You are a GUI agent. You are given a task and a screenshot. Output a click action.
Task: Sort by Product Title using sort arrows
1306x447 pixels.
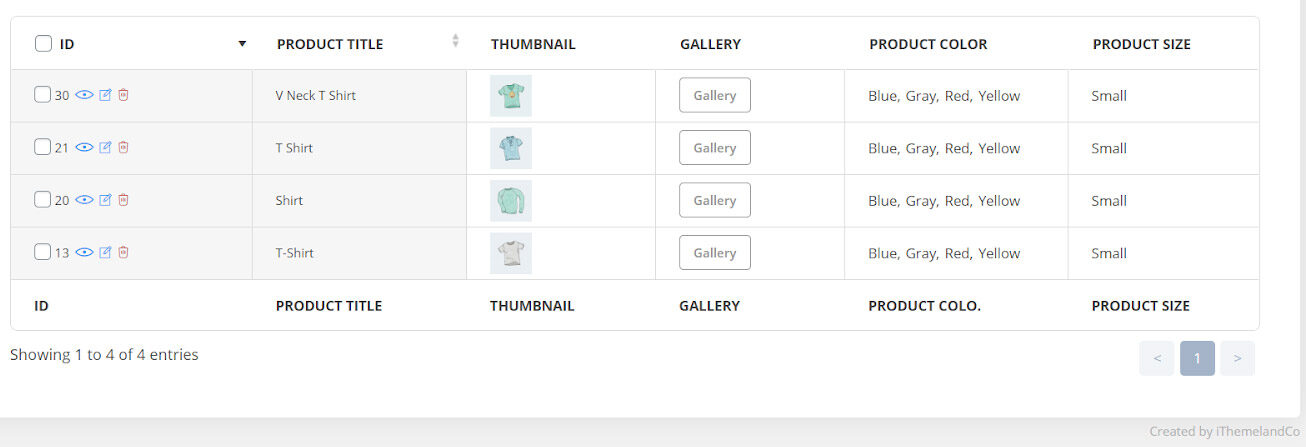(455, 41)
